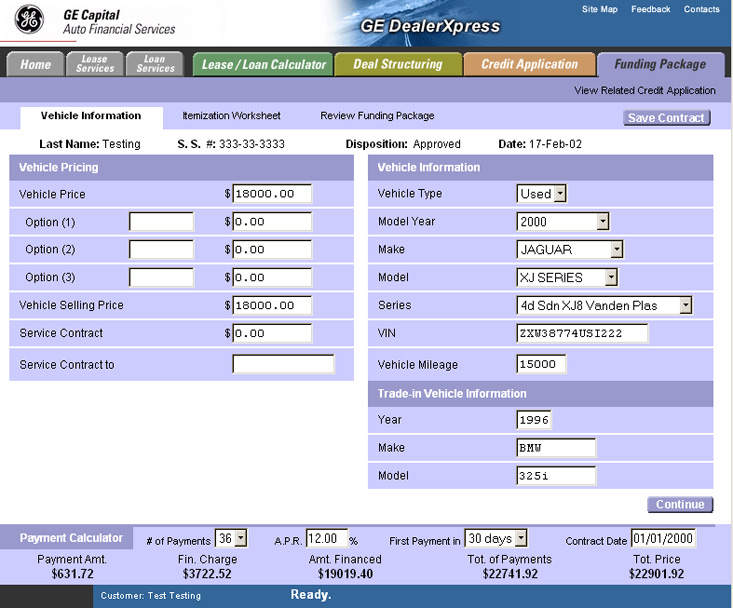Open the Contacts link
Viewport: 733px width, 608px height.
point(701,9)
